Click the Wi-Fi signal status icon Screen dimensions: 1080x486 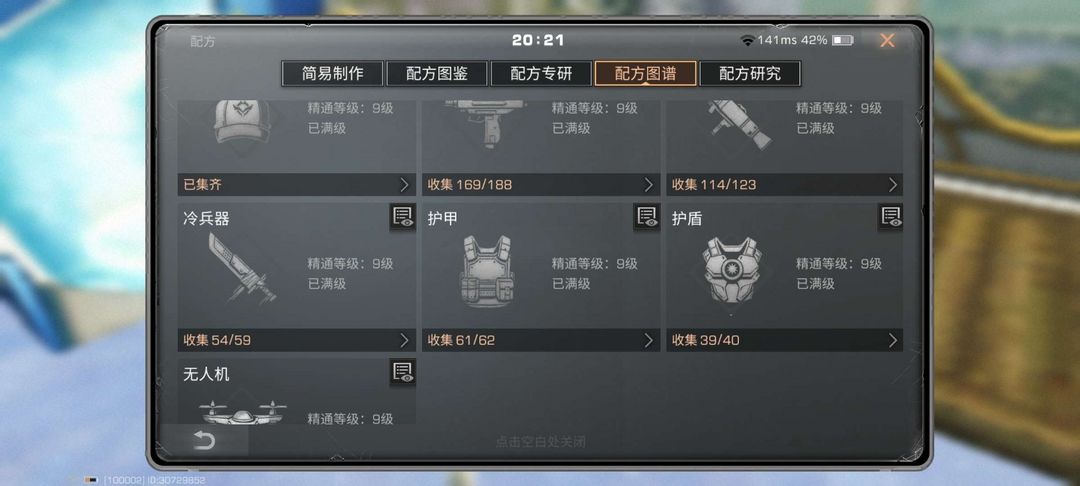tap(747, 41)
